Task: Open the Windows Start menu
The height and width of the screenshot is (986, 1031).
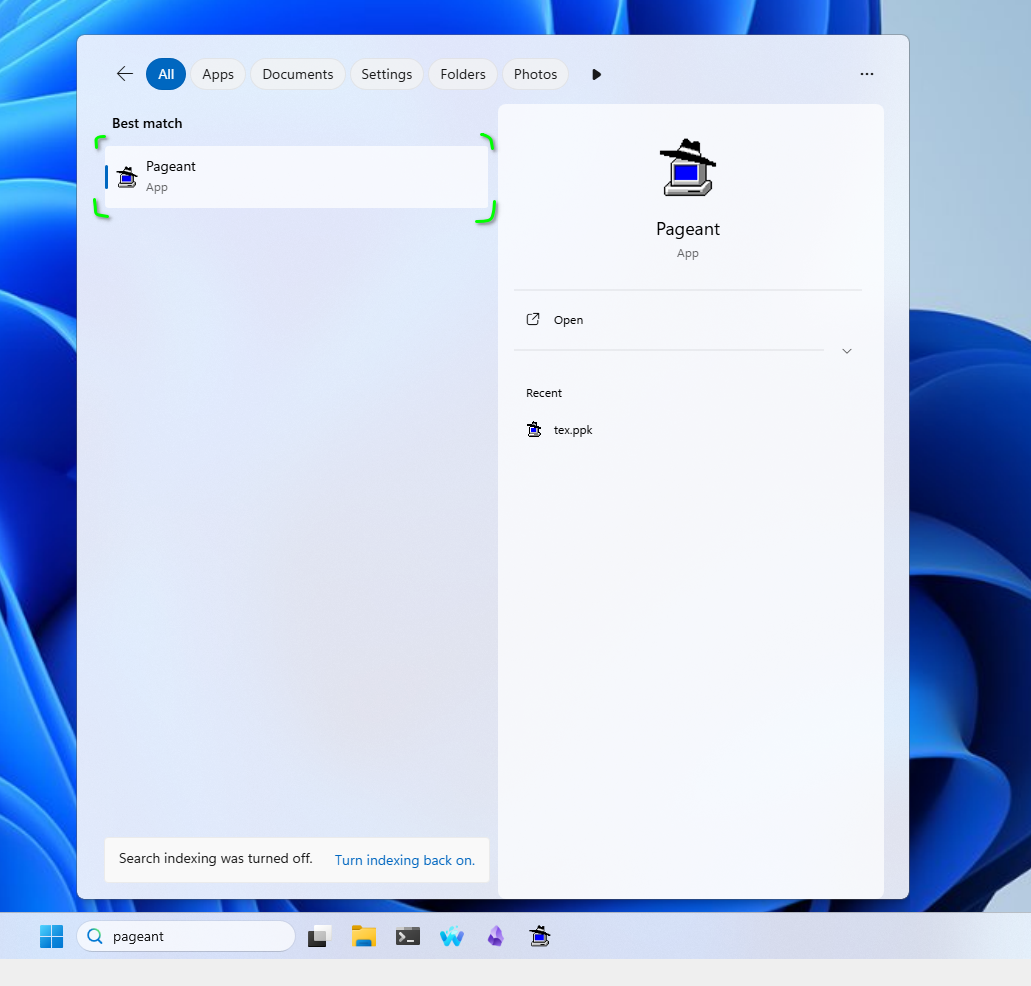Action: coord(51,936)
